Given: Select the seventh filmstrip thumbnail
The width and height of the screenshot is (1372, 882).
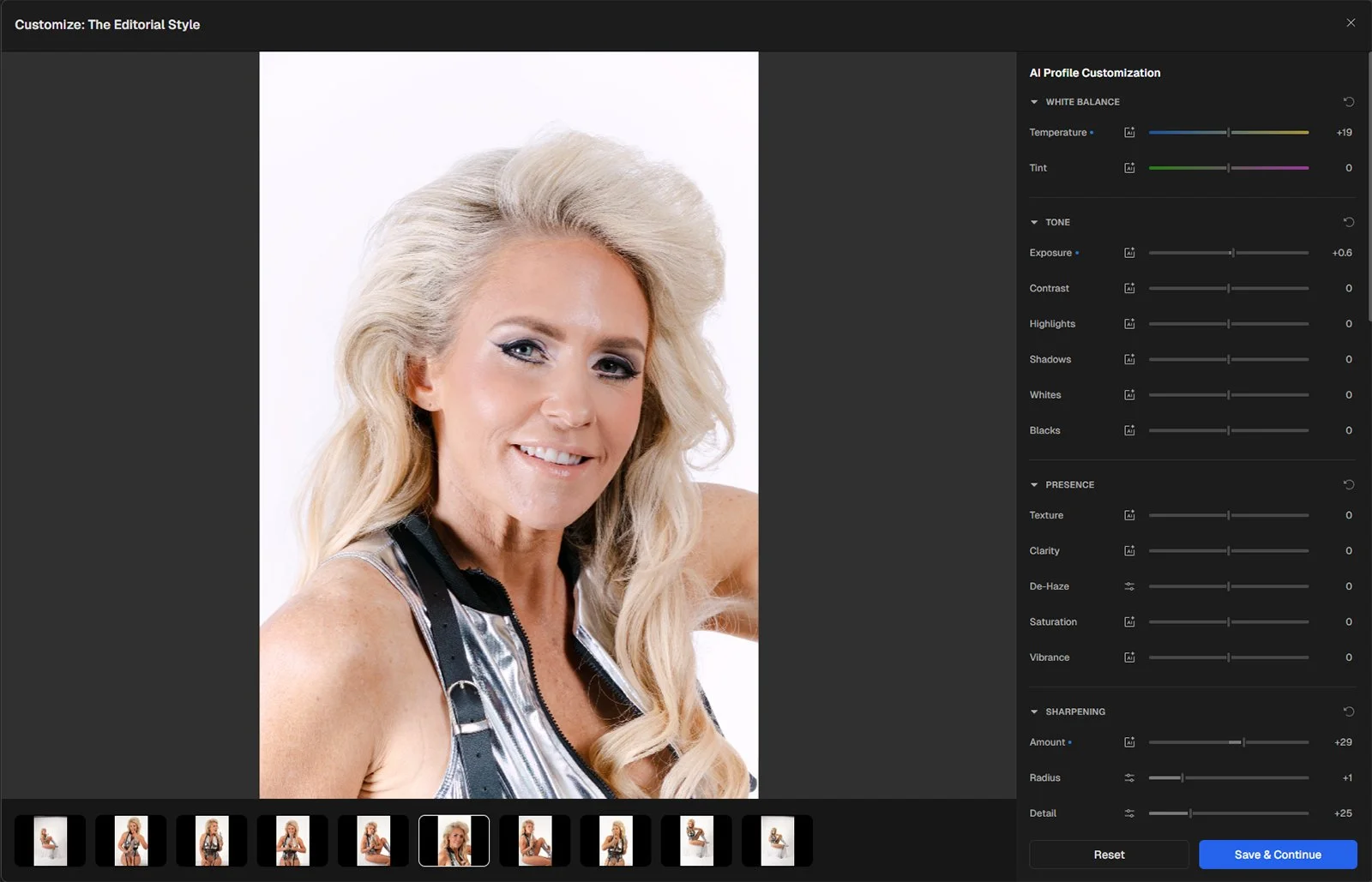Looking at the screenshot, I should click(x=535, y=841).
